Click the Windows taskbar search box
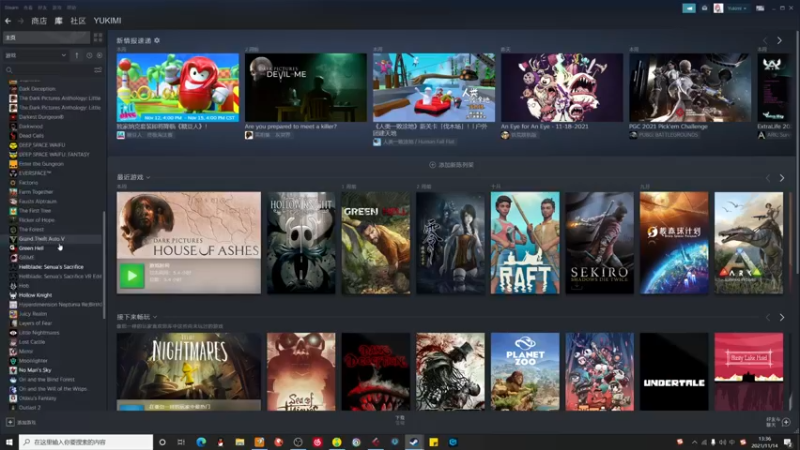Image resolution: width=800 pixels, height=450 pixels. click(x=86, y=442)
